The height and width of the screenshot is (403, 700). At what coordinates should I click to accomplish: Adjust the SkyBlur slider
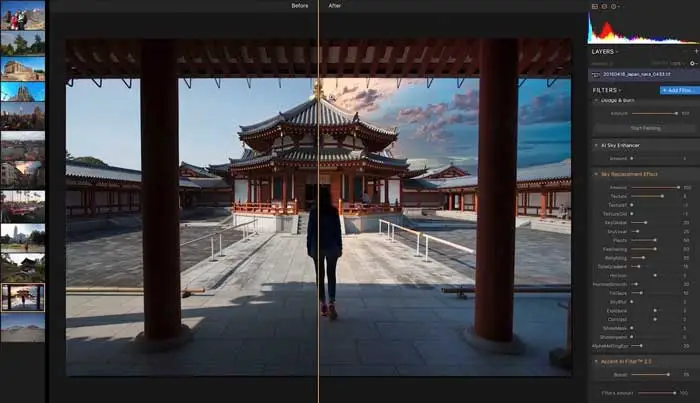(655, 302)
